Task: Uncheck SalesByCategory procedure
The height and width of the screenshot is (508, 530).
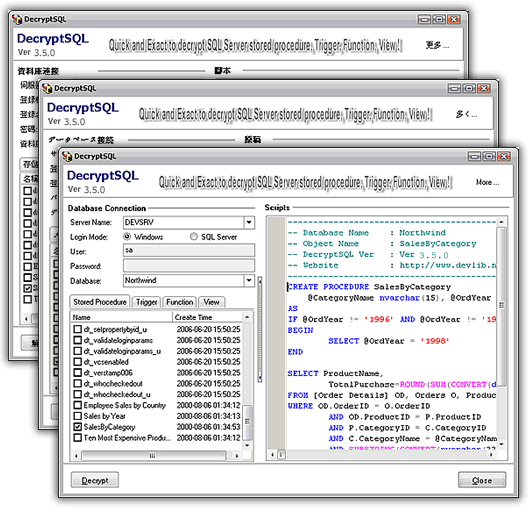Action: [x=78, y=427]
